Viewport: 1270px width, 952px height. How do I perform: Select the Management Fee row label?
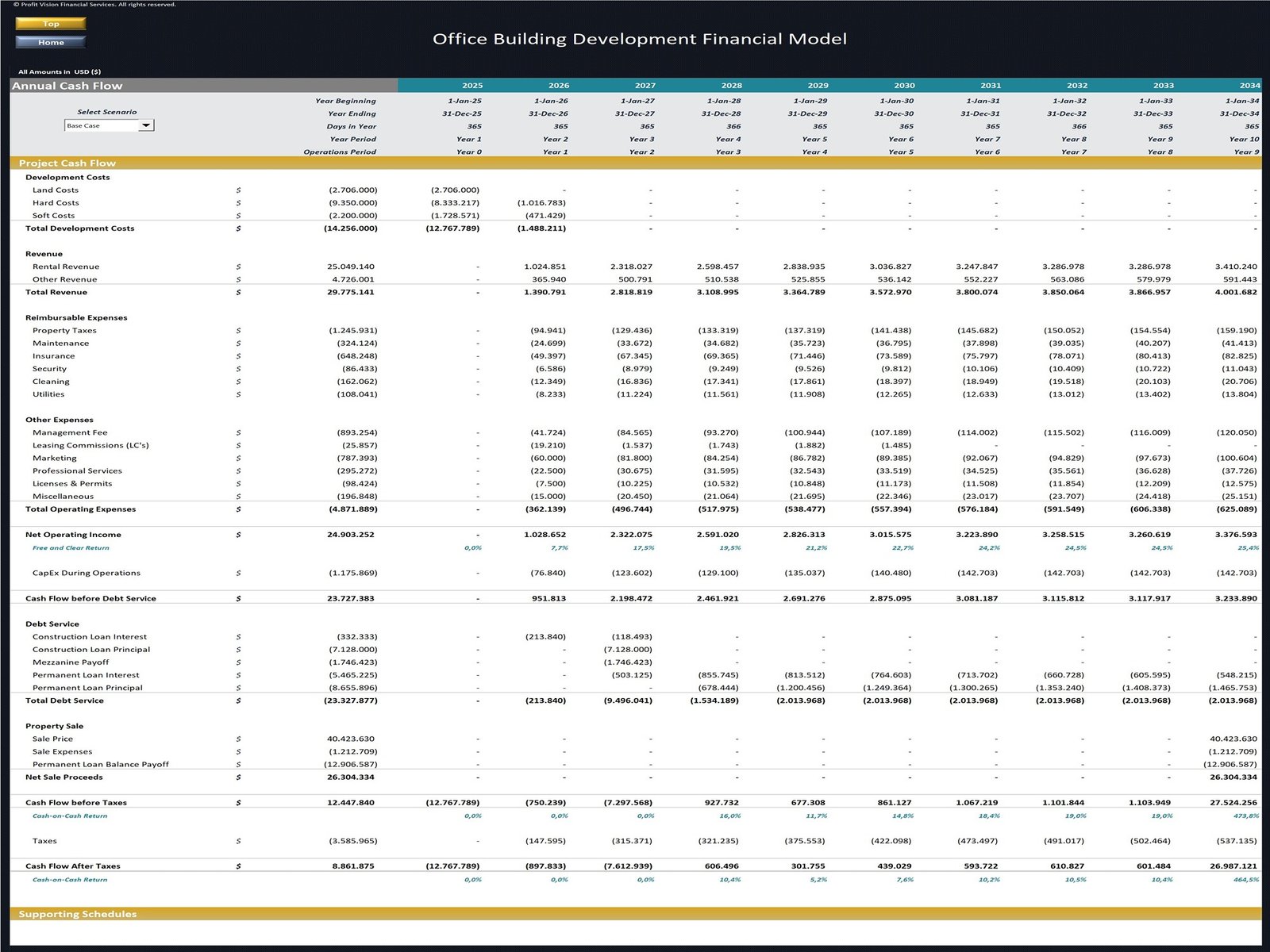point(70,432)
